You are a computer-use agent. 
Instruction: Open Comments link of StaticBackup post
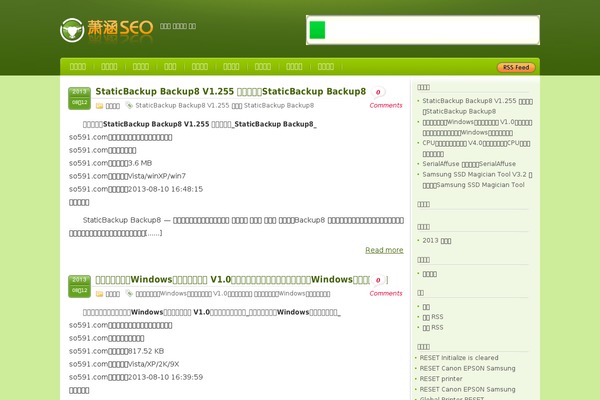386,105
